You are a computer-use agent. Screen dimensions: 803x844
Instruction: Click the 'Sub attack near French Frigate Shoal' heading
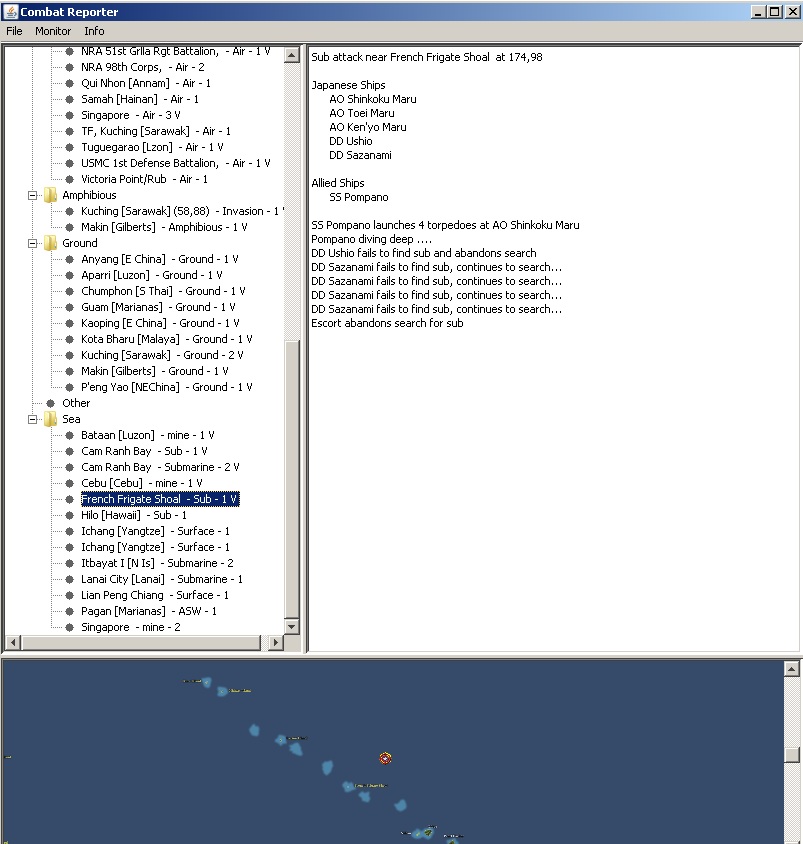point(427,57)
